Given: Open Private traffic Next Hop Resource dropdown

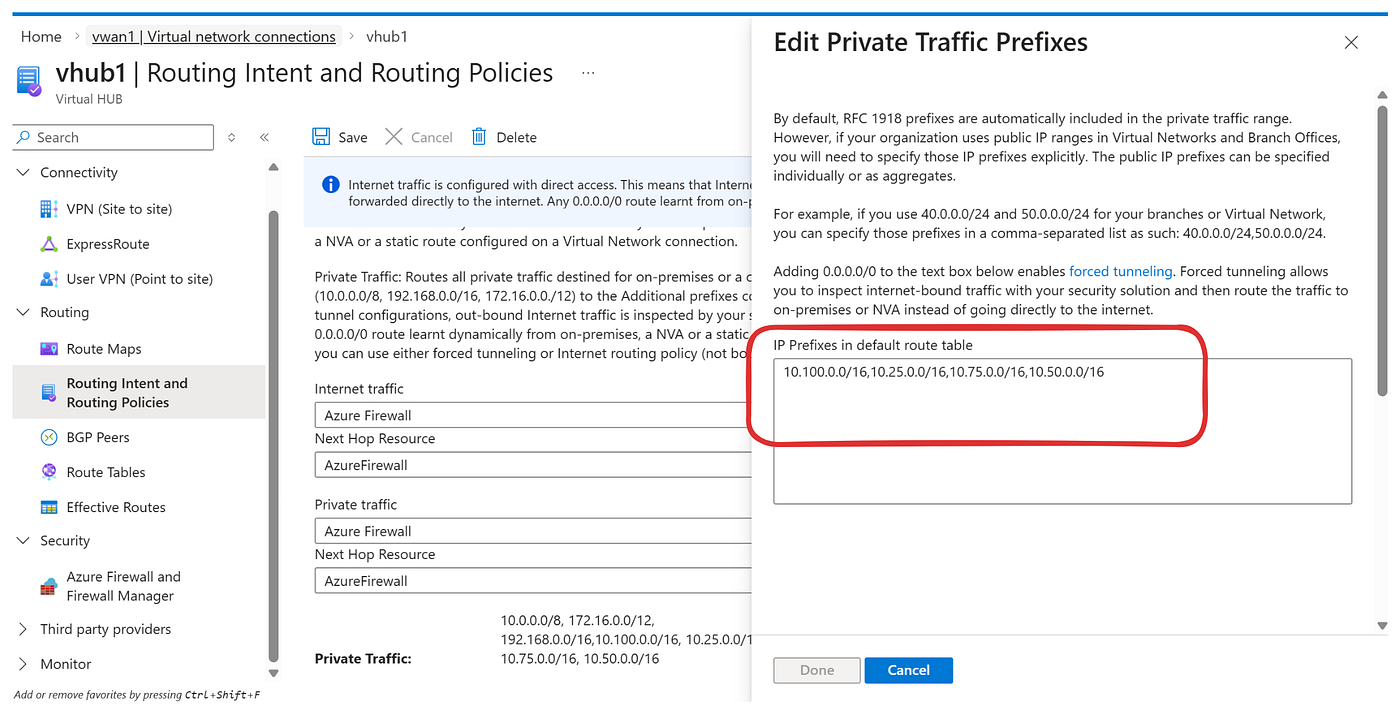Looking at the screenshot, I should pos(533,581).
